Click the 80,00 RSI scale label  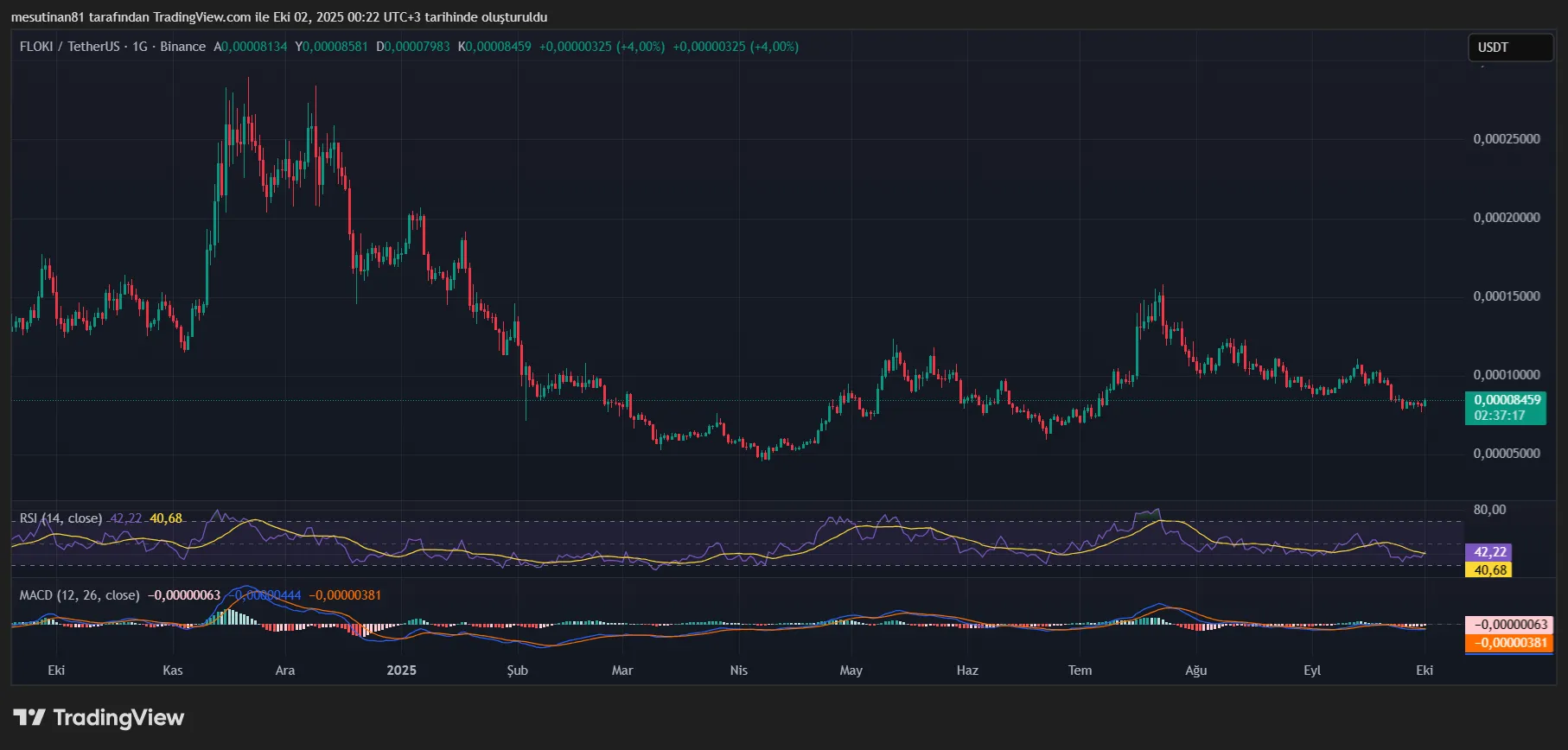click(1489, 510)
